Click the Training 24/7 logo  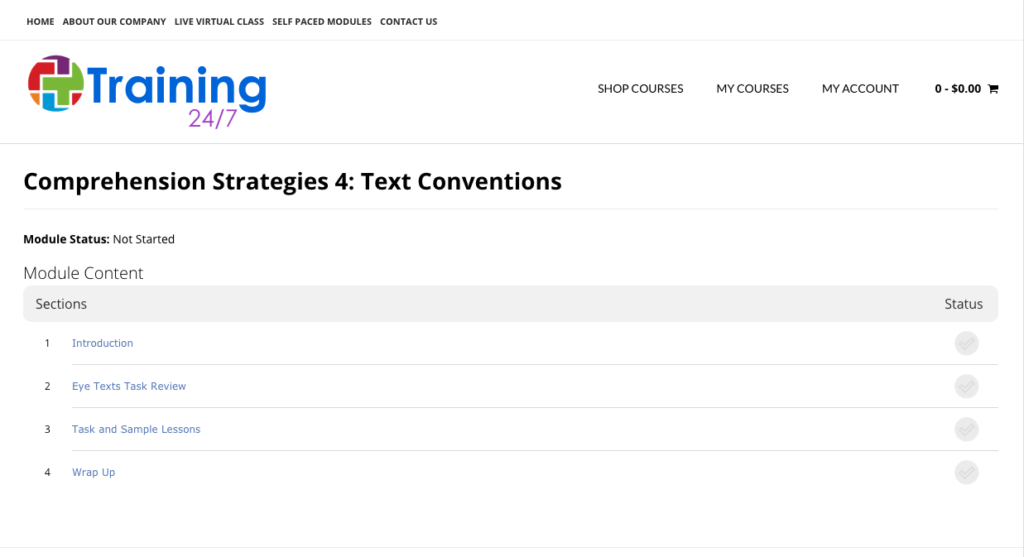pos(147,92)
